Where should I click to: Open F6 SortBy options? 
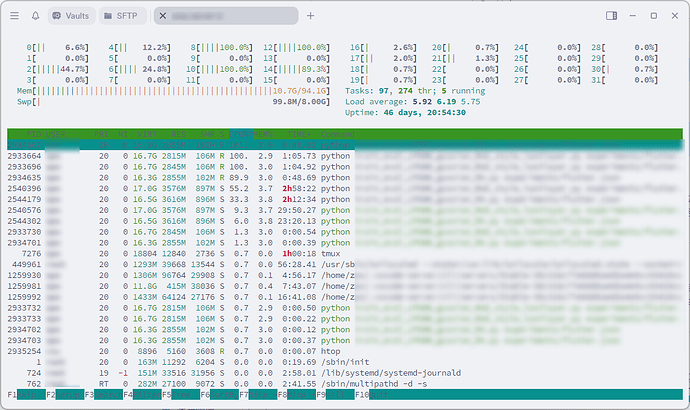click(220, 395)
